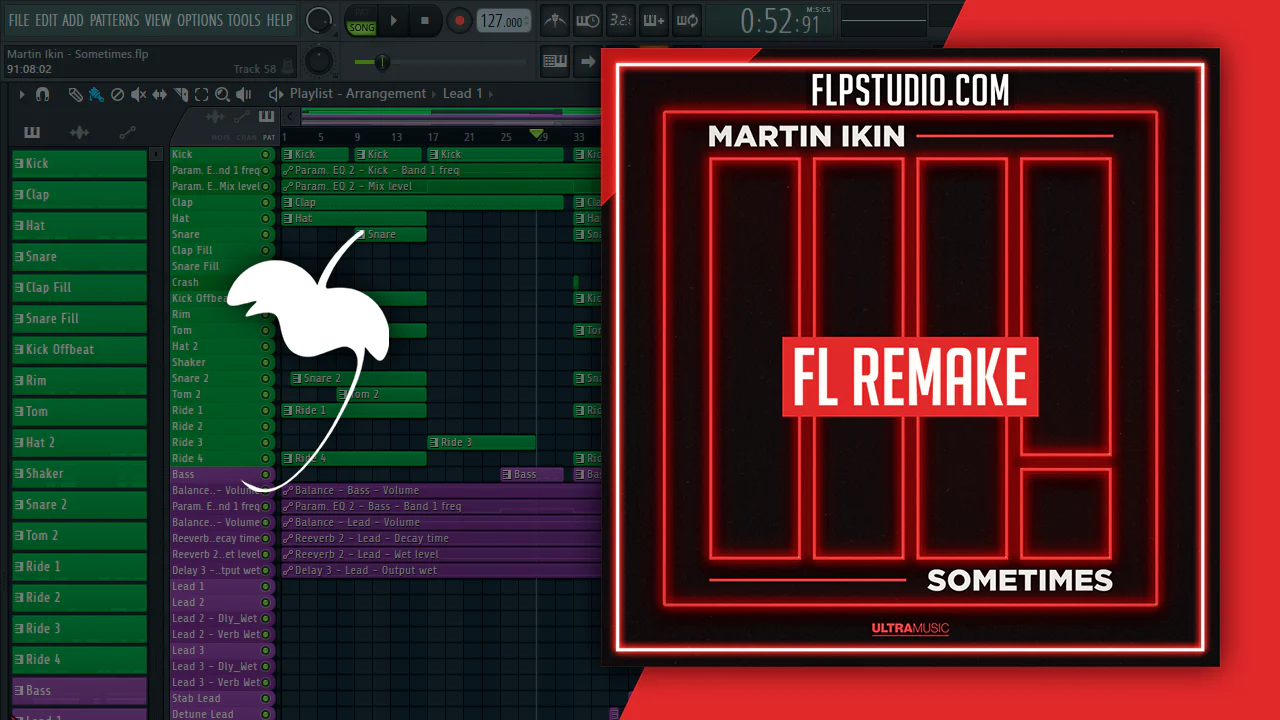The height and width of the screenshot is (720, 1280).
Task: Enable the wait-for-input-before-recording icon
Action: pos(589,20)
